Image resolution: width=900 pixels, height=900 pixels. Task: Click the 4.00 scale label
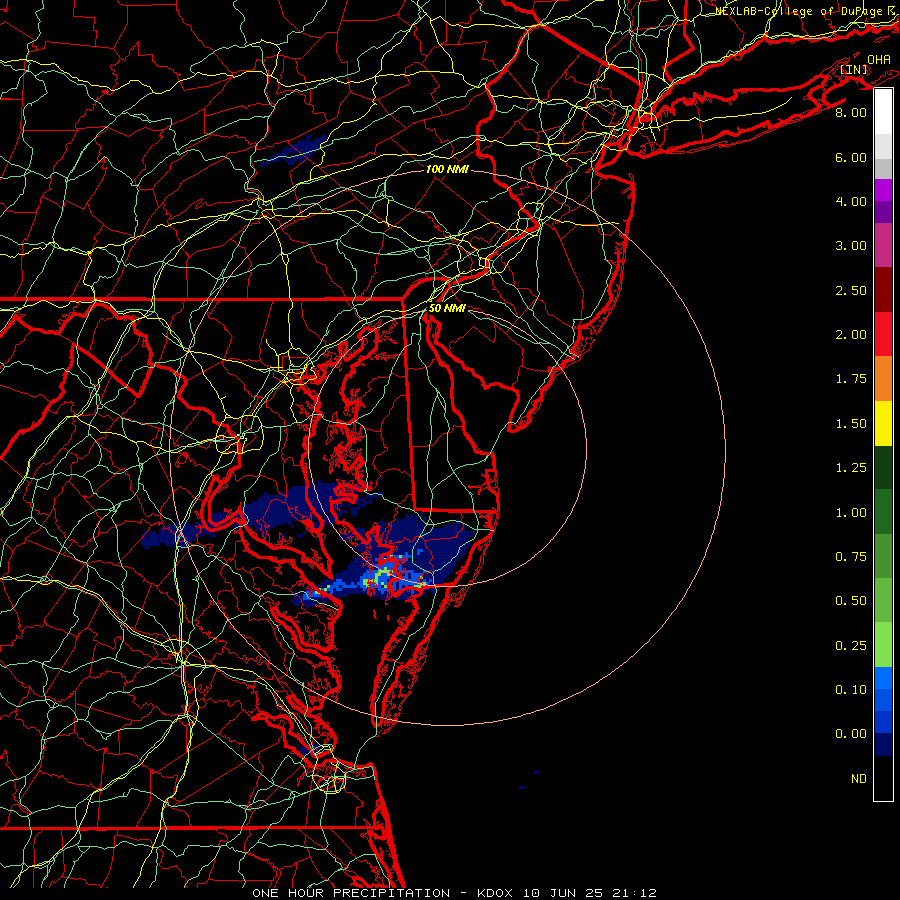coord(851,201)
